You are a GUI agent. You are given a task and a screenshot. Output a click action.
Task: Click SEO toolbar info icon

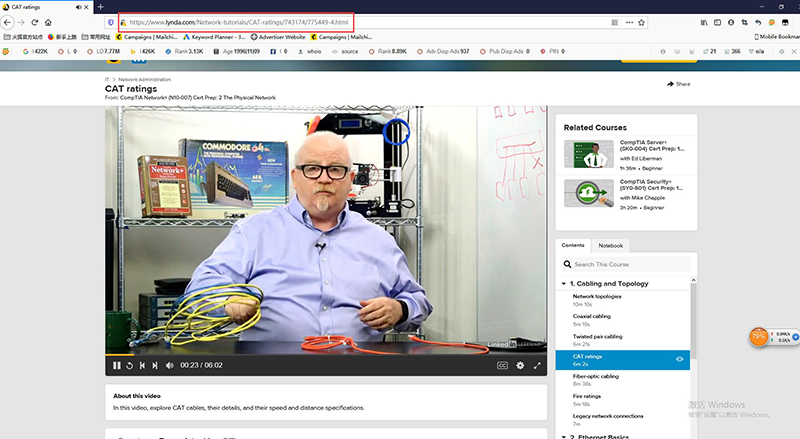(663, 52)
